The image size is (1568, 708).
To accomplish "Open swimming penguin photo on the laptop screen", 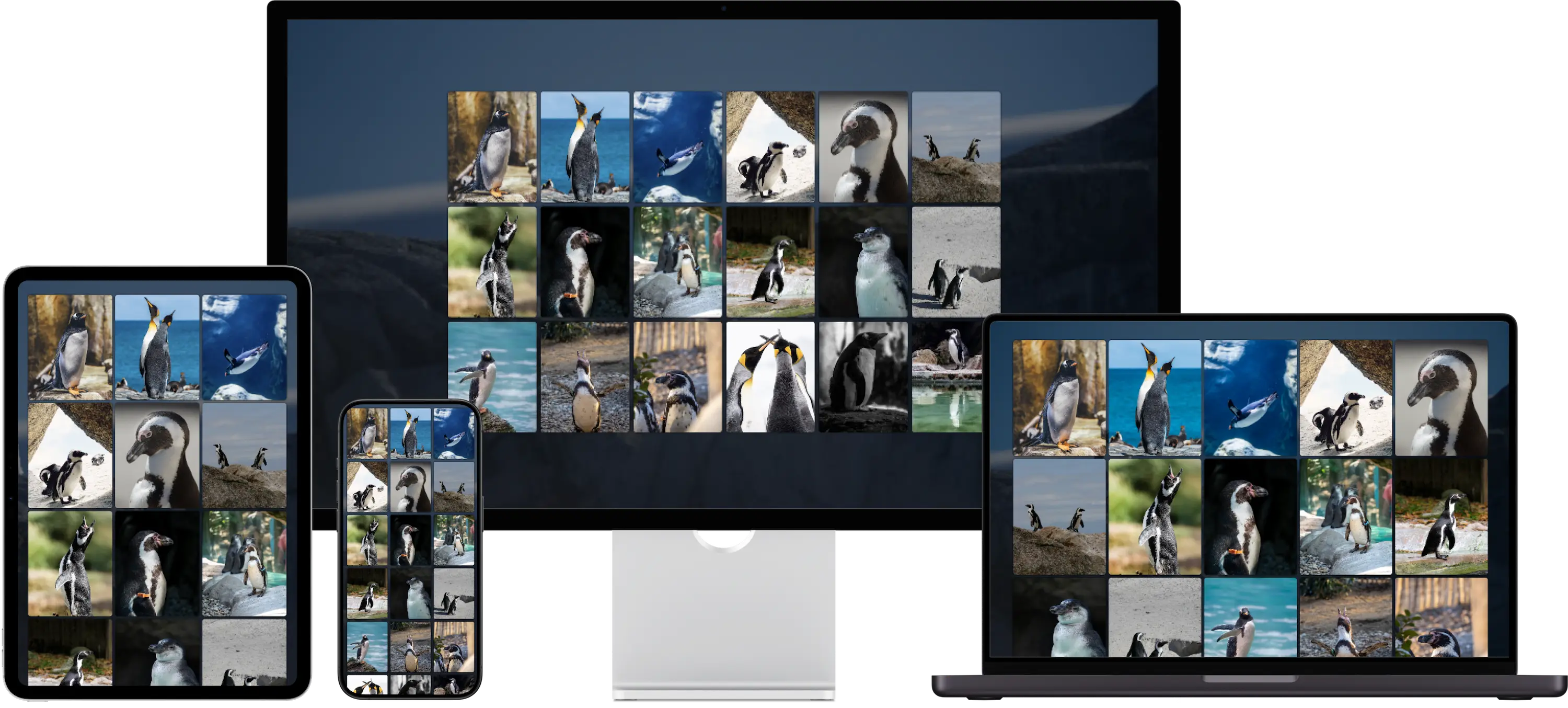I will coord(1250,397).
